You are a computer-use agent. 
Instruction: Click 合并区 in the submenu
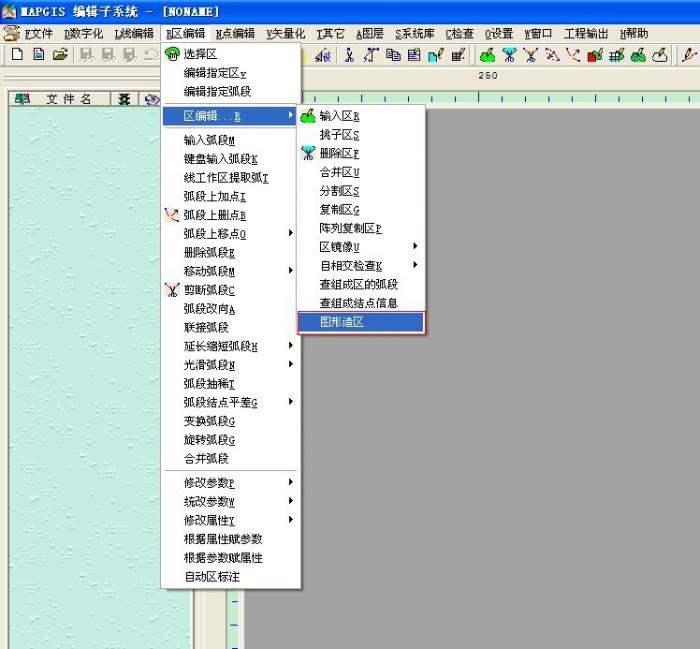339,172
